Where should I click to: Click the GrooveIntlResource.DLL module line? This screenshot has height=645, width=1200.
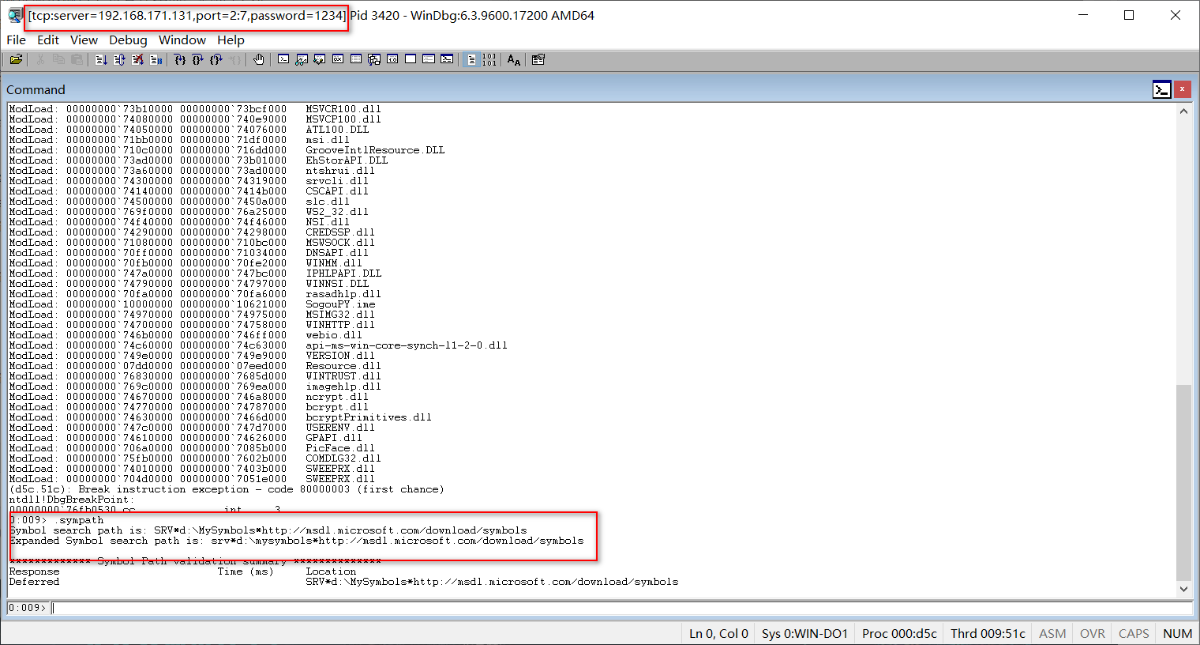pyautogui.click(x=227, y=150)
